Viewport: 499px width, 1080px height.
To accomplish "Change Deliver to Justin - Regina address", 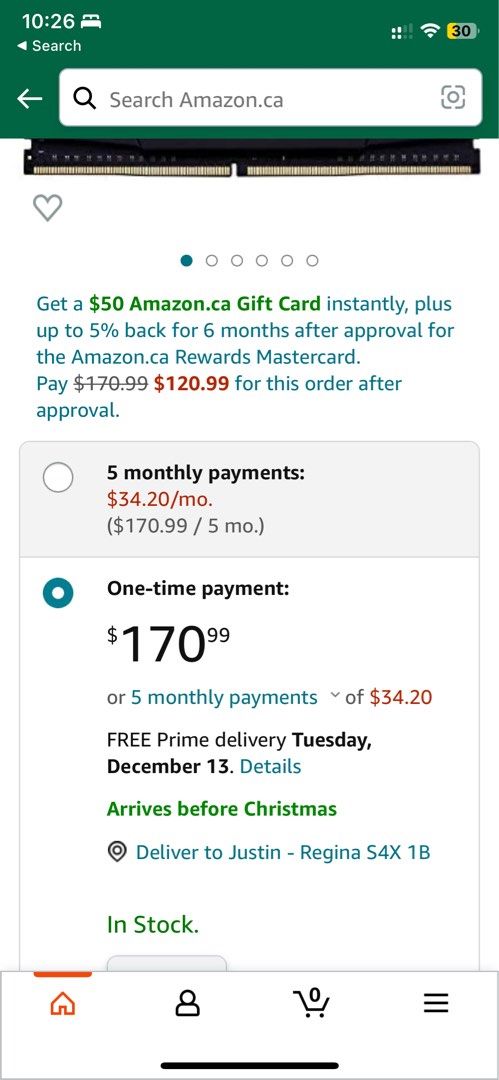I will coord(283,852).
